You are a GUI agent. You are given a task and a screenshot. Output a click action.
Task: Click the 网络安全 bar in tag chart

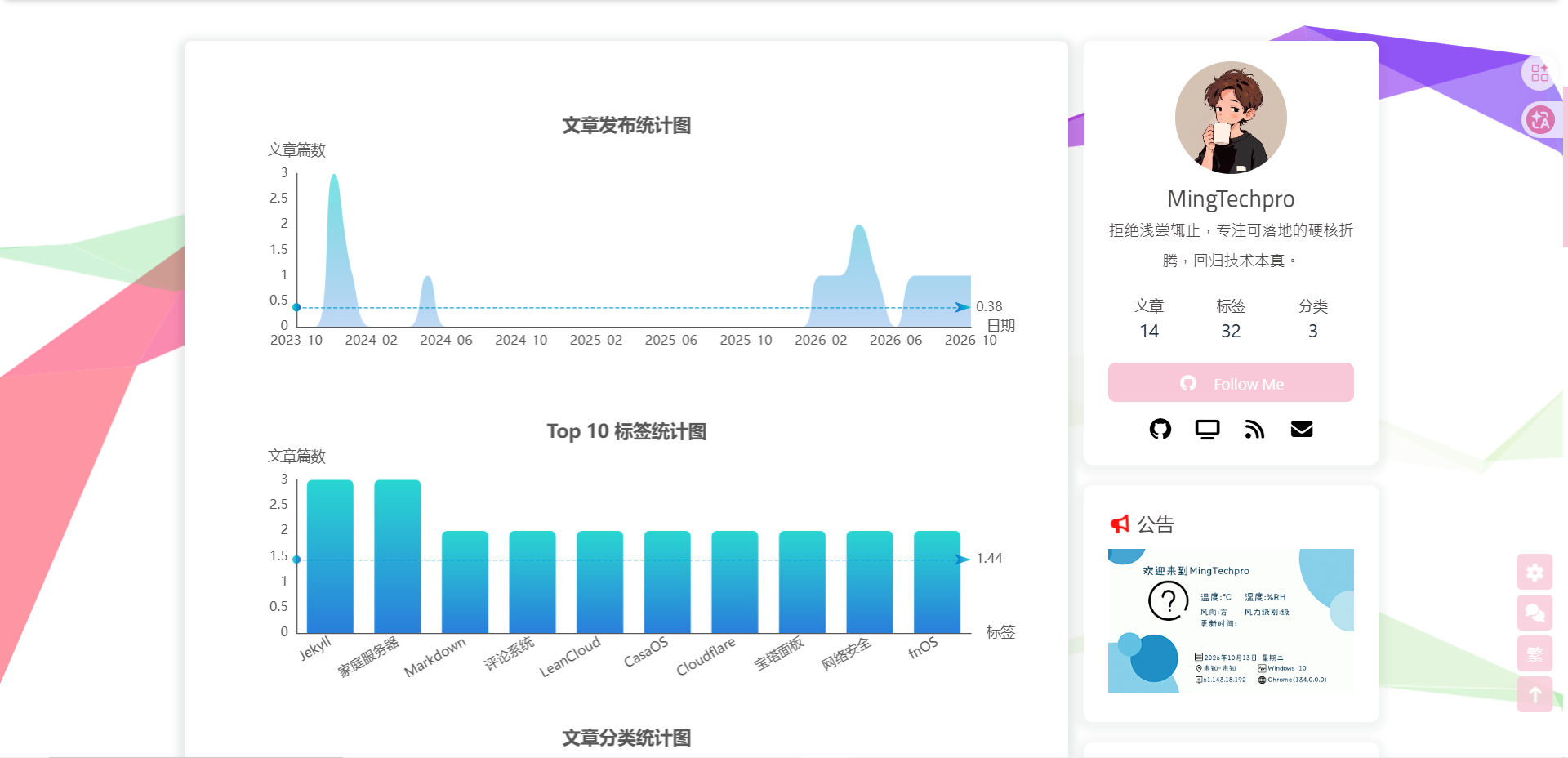coord(870,582)
